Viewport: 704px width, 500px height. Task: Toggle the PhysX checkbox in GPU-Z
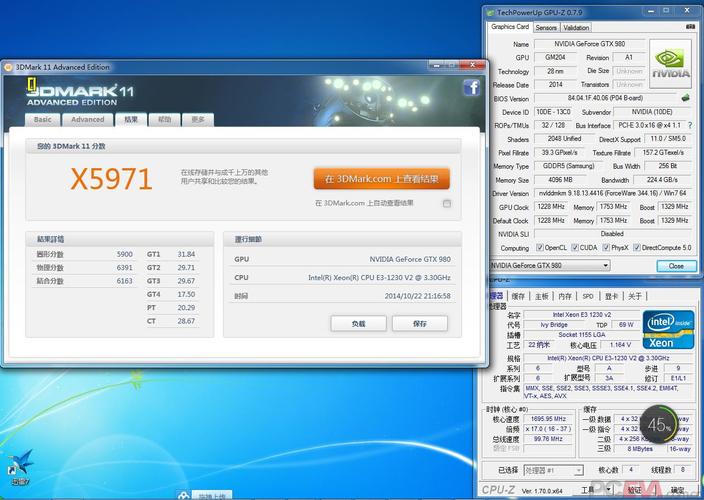(x=606, y=248)
